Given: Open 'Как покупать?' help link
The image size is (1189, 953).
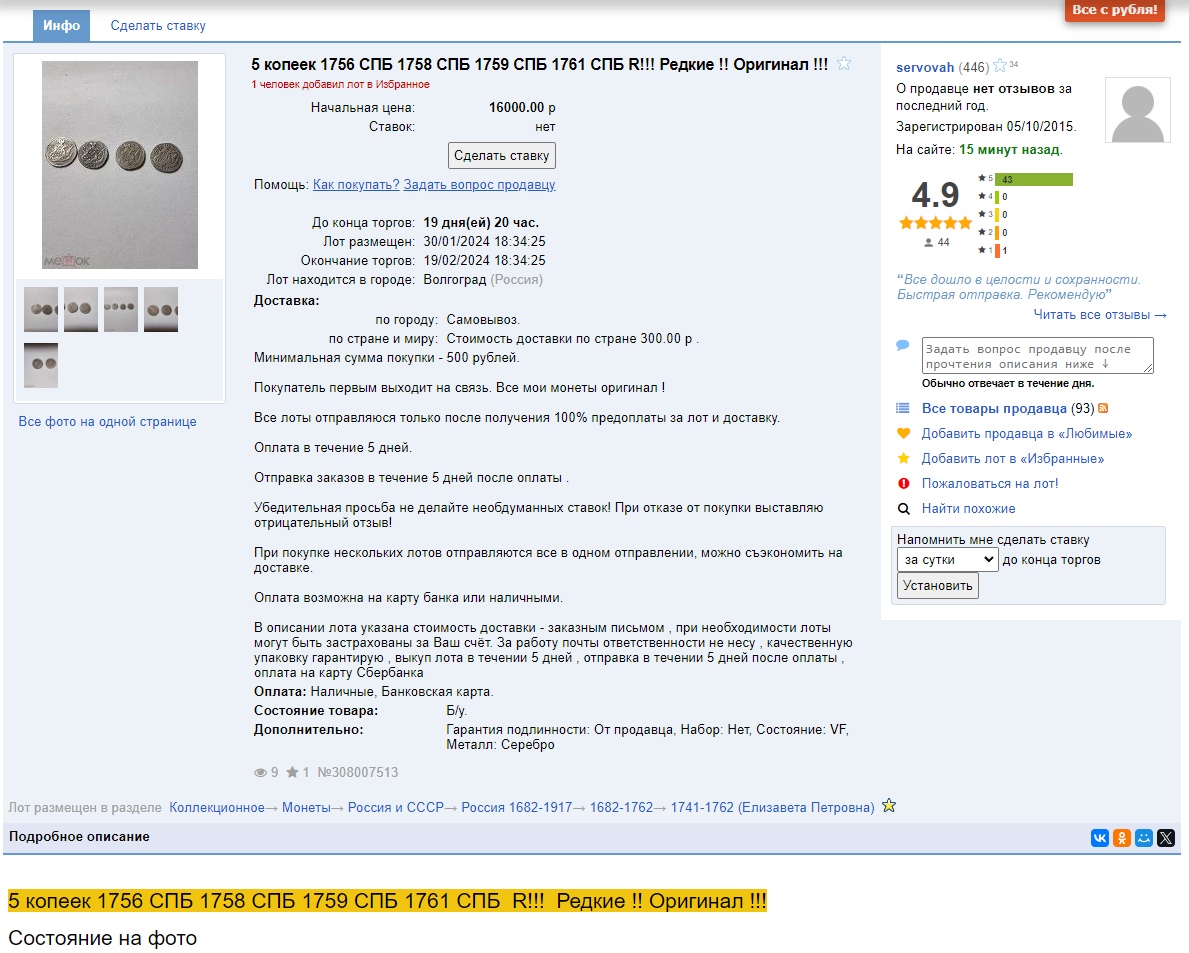Looking at the screenshot, I should (x=356, y=185).
